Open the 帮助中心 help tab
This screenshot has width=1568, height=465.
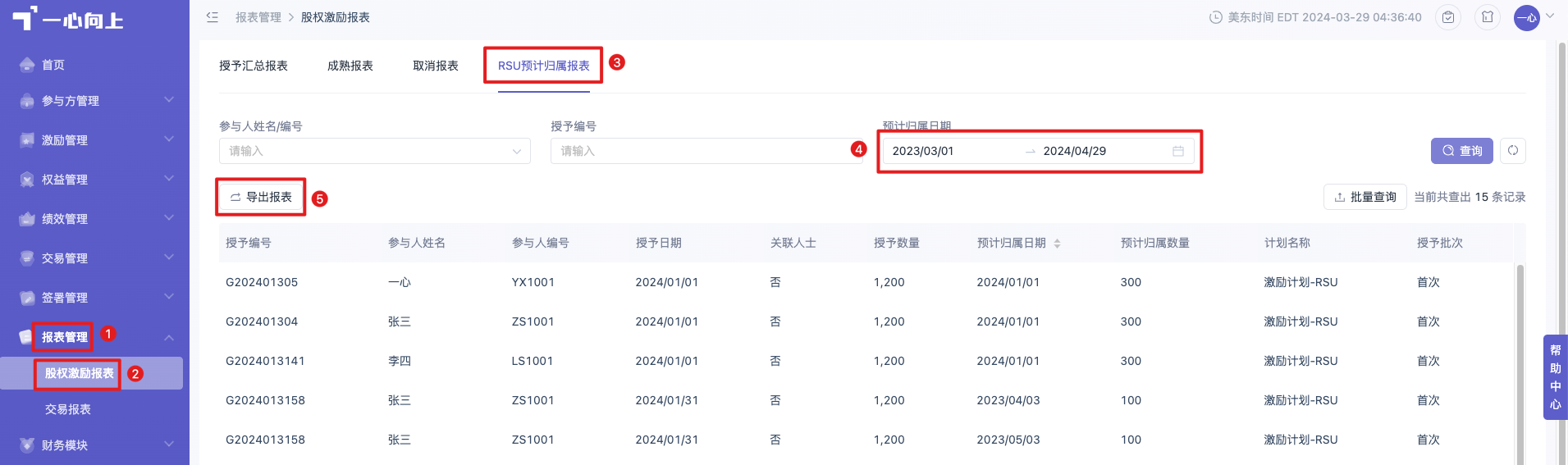click(x=1556, y=377)
